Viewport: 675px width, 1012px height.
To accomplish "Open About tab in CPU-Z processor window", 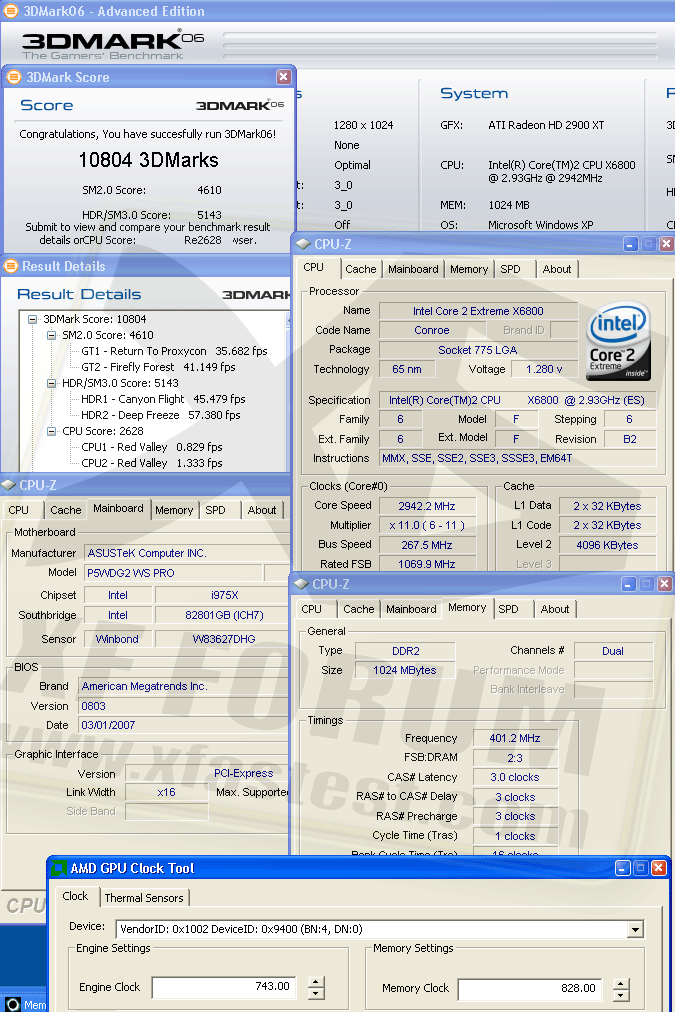I will pyautogui.click(x=557, y=269).
